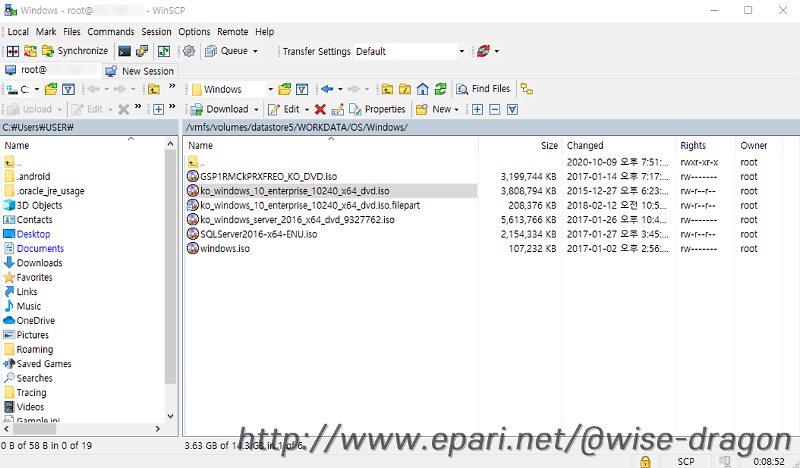This screenshot has width=800, height=468.
Task: Click the Download button
Action: click(219, 109)
